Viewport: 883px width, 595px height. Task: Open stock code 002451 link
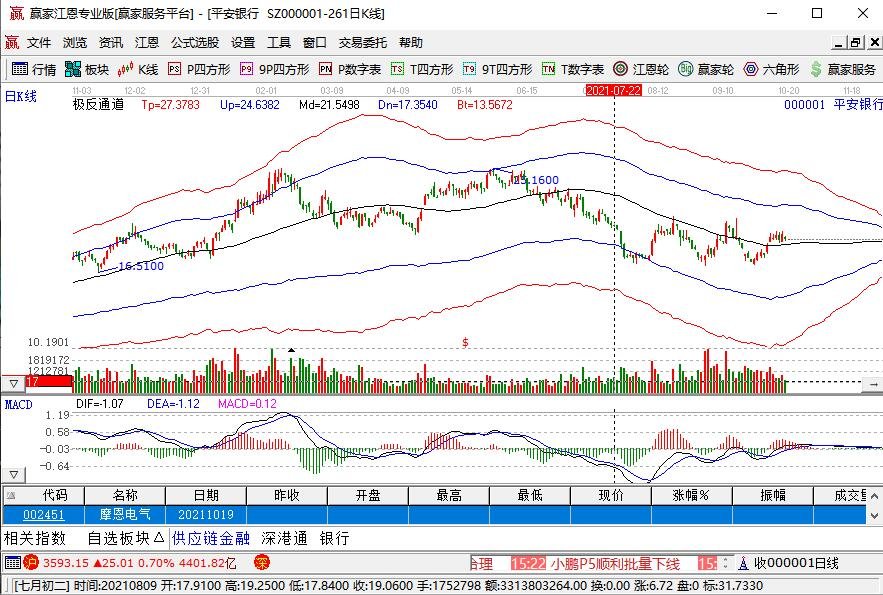43,515
